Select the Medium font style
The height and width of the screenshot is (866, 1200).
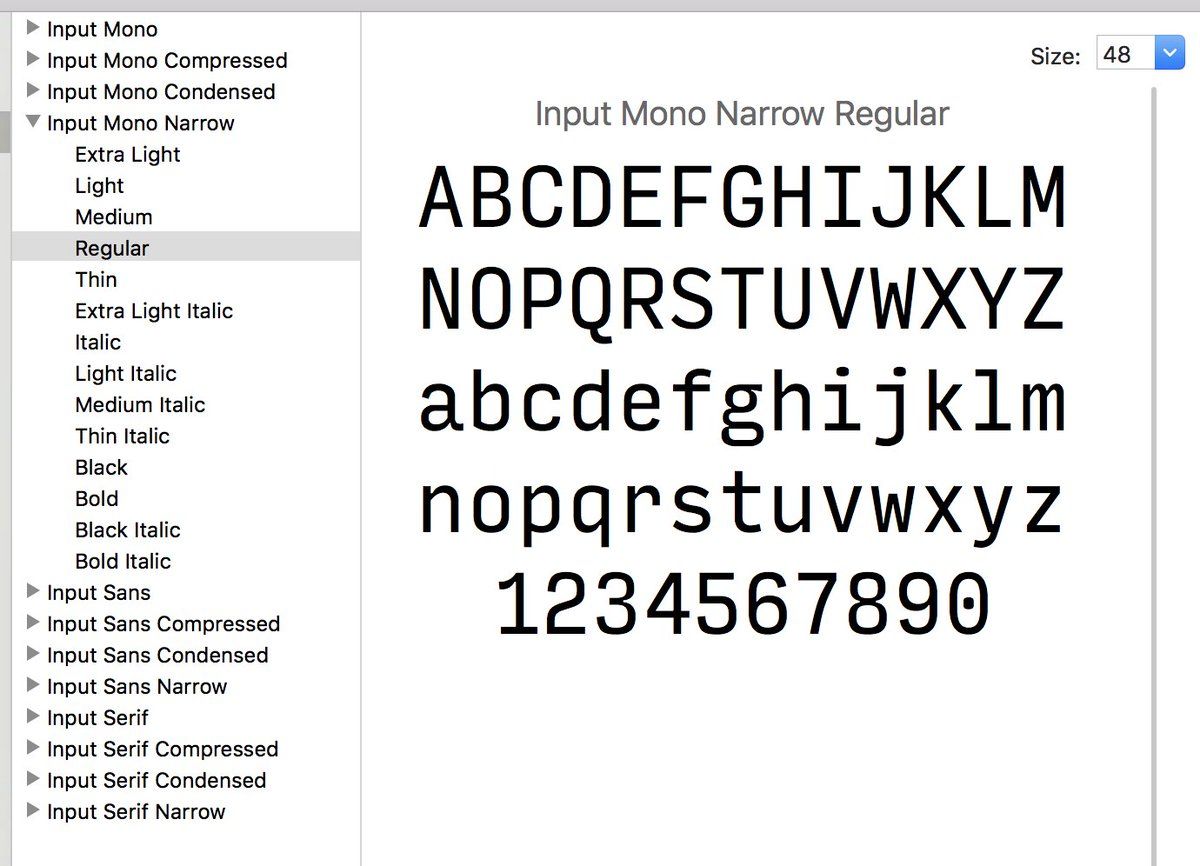pyautogui.click(x=113, y=217)
